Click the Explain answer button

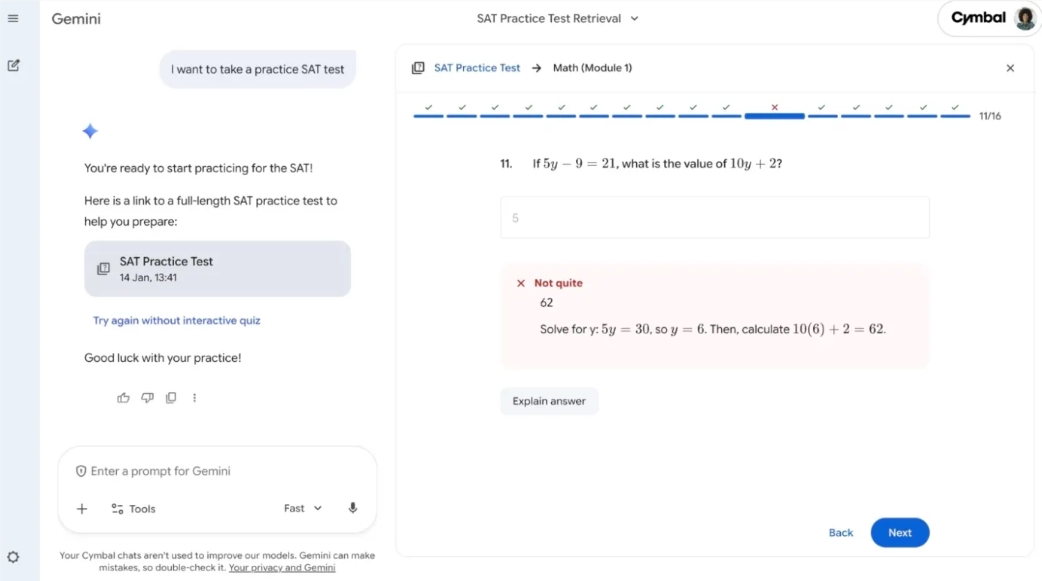tap(549, 400)
